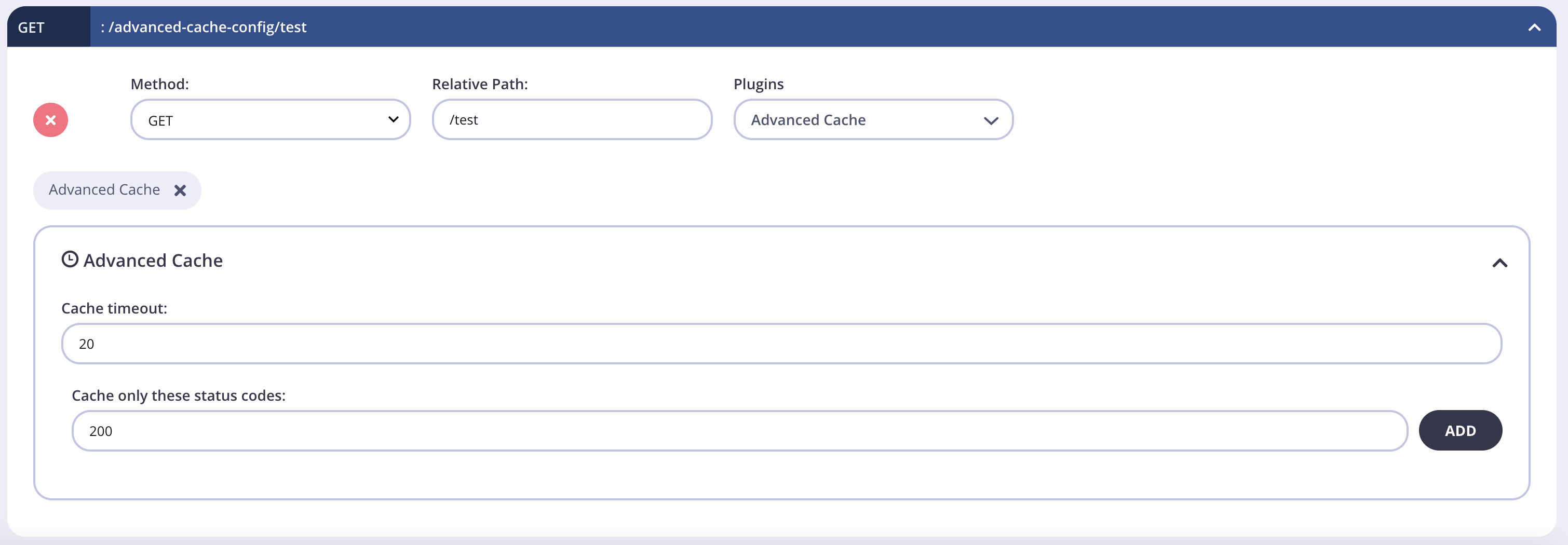Click the X inside the Advanced Cache chip

coord(180,190)
